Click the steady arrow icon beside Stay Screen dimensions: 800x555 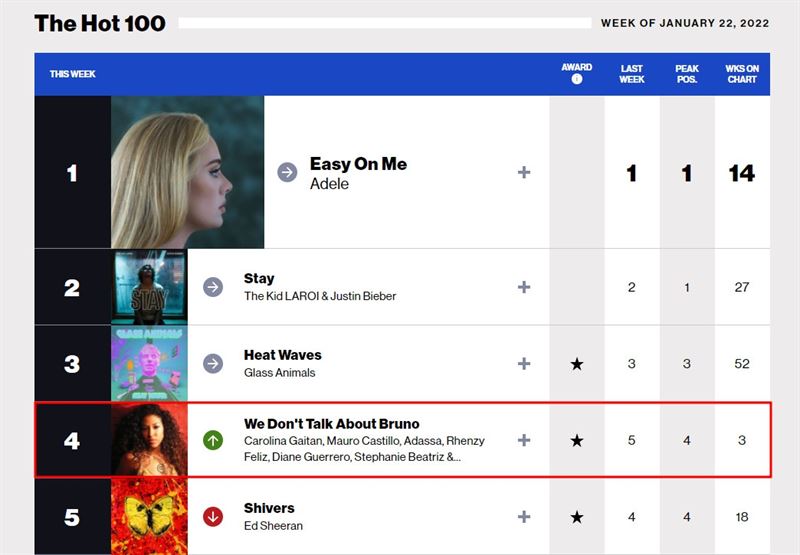(213, 287)
